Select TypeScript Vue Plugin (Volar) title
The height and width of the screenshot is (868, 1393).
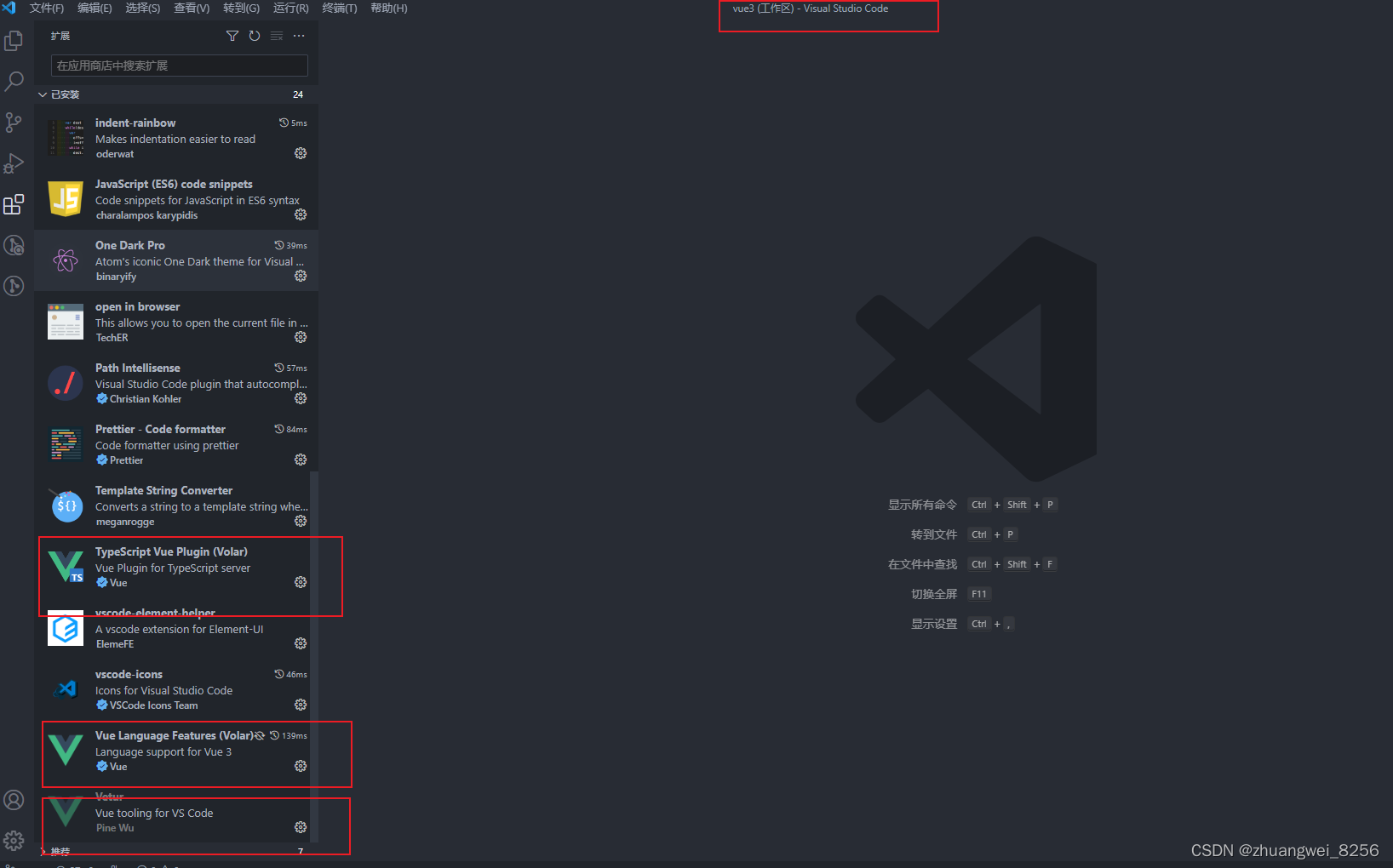pos(171,551)
